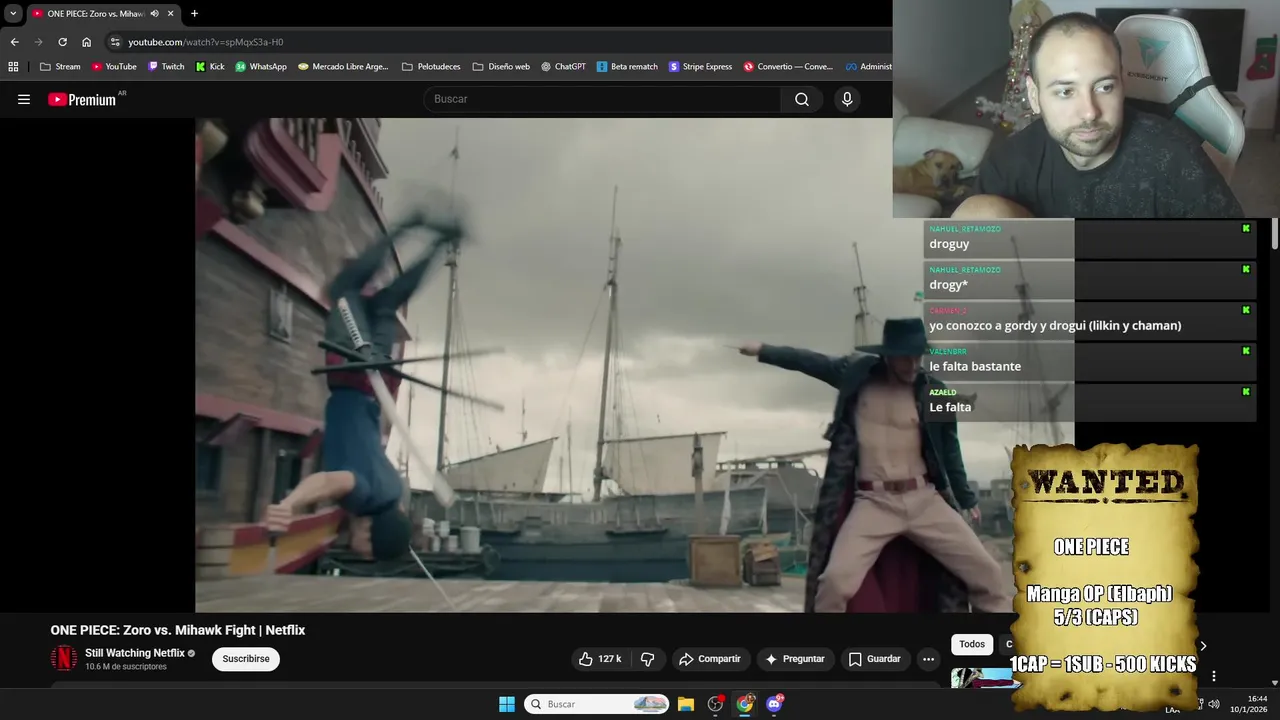Open Discord from the taskbar
Viewport: 1280px width, 720px height.
775,704
